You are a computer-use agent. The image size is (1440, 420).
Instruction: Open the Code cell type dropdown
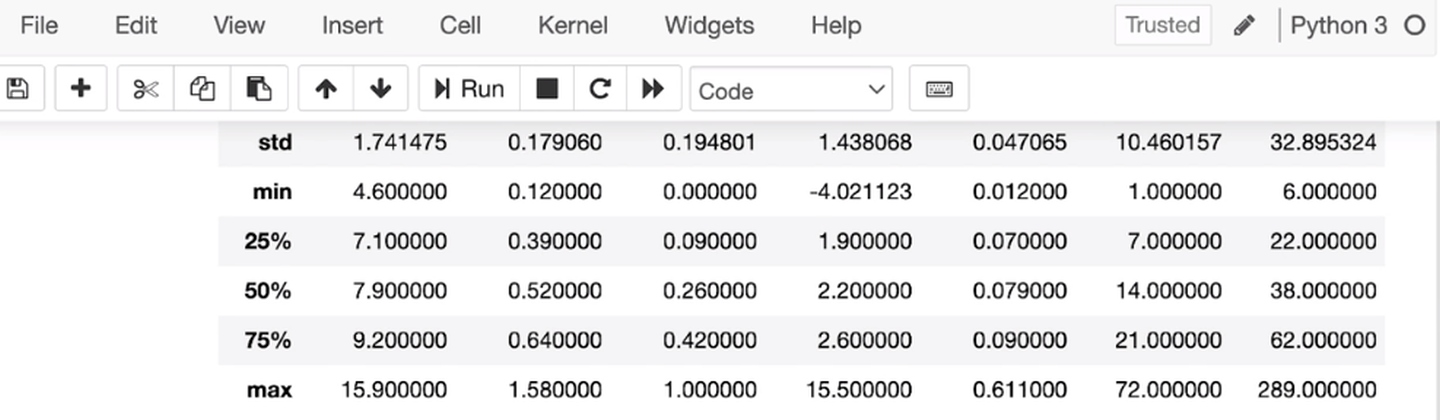[x=791, y=90]
